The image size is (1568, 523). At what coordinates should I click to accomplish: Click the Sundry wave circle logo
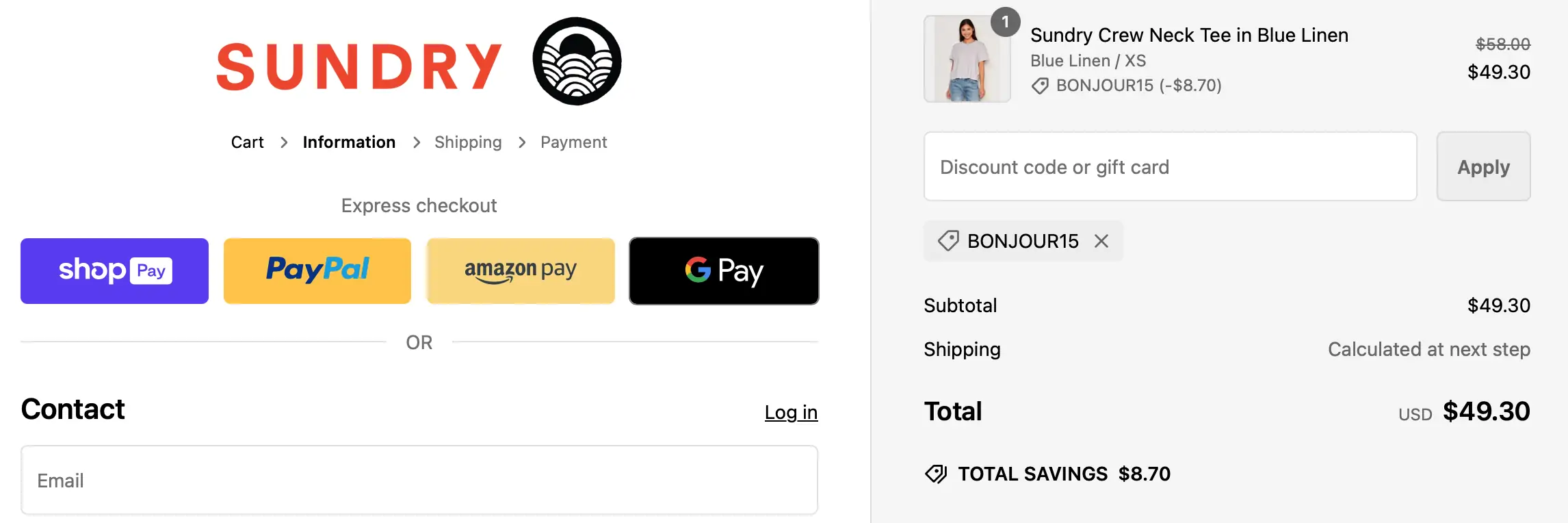pos(577,62)
